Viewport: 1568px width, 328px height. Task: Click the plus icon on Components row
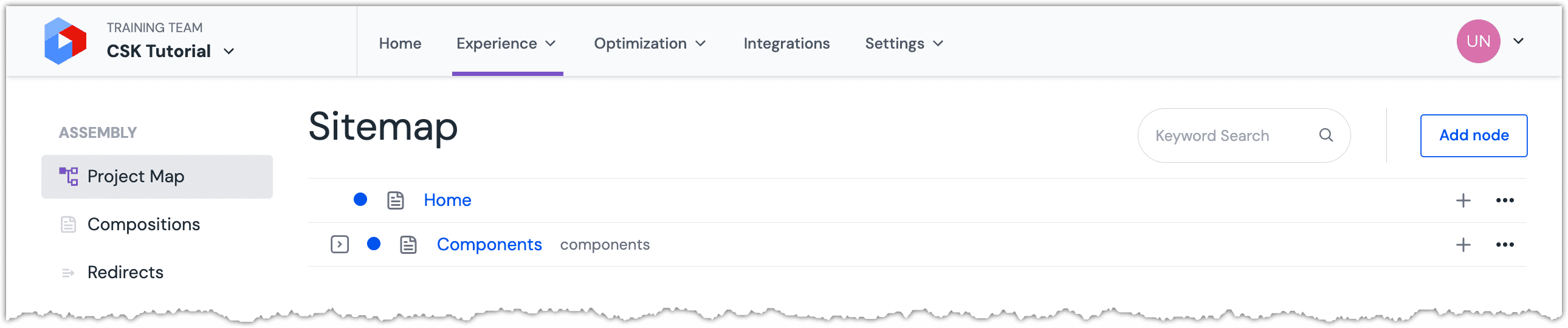coord(1463,245)
